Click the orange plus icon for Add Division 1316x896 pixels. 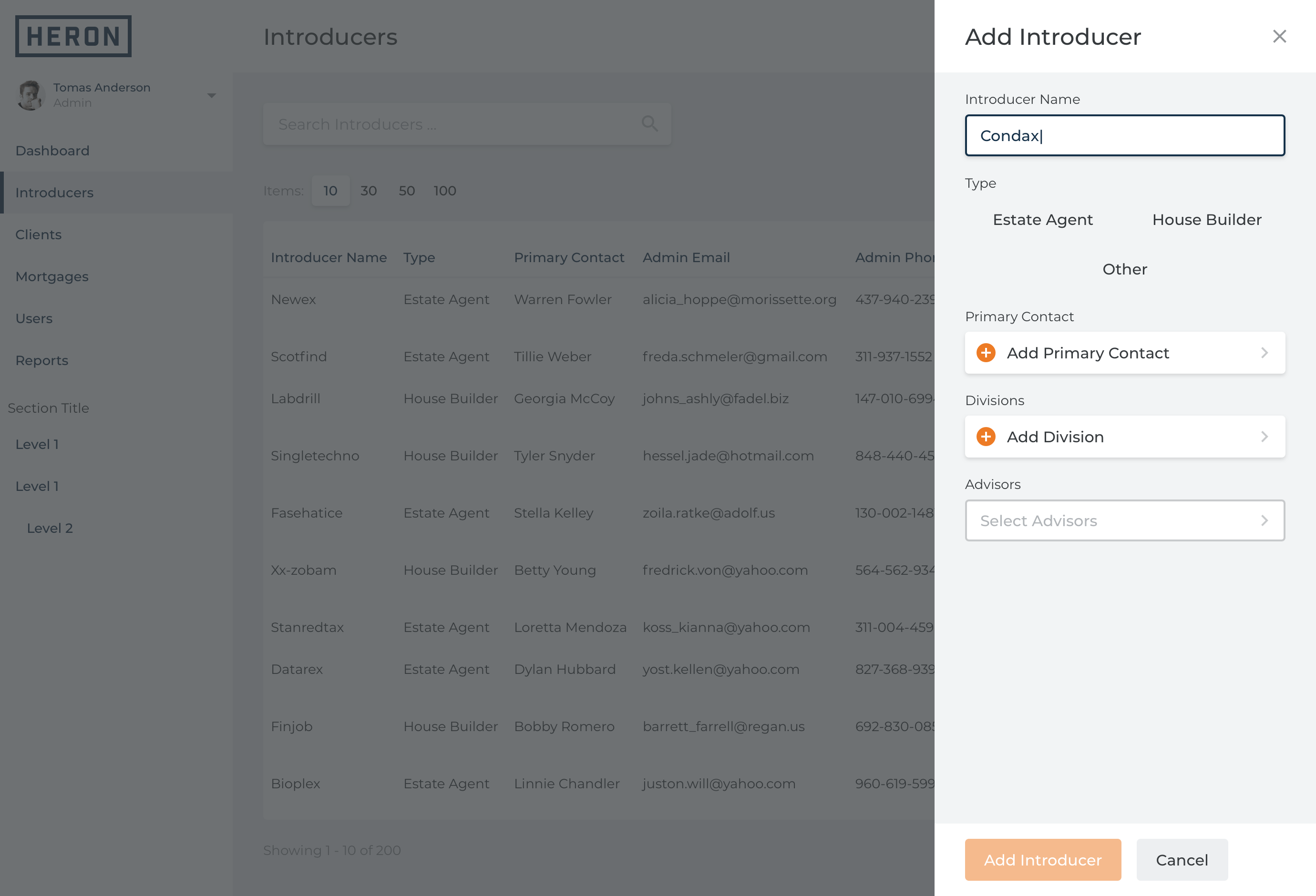[986, 437]
